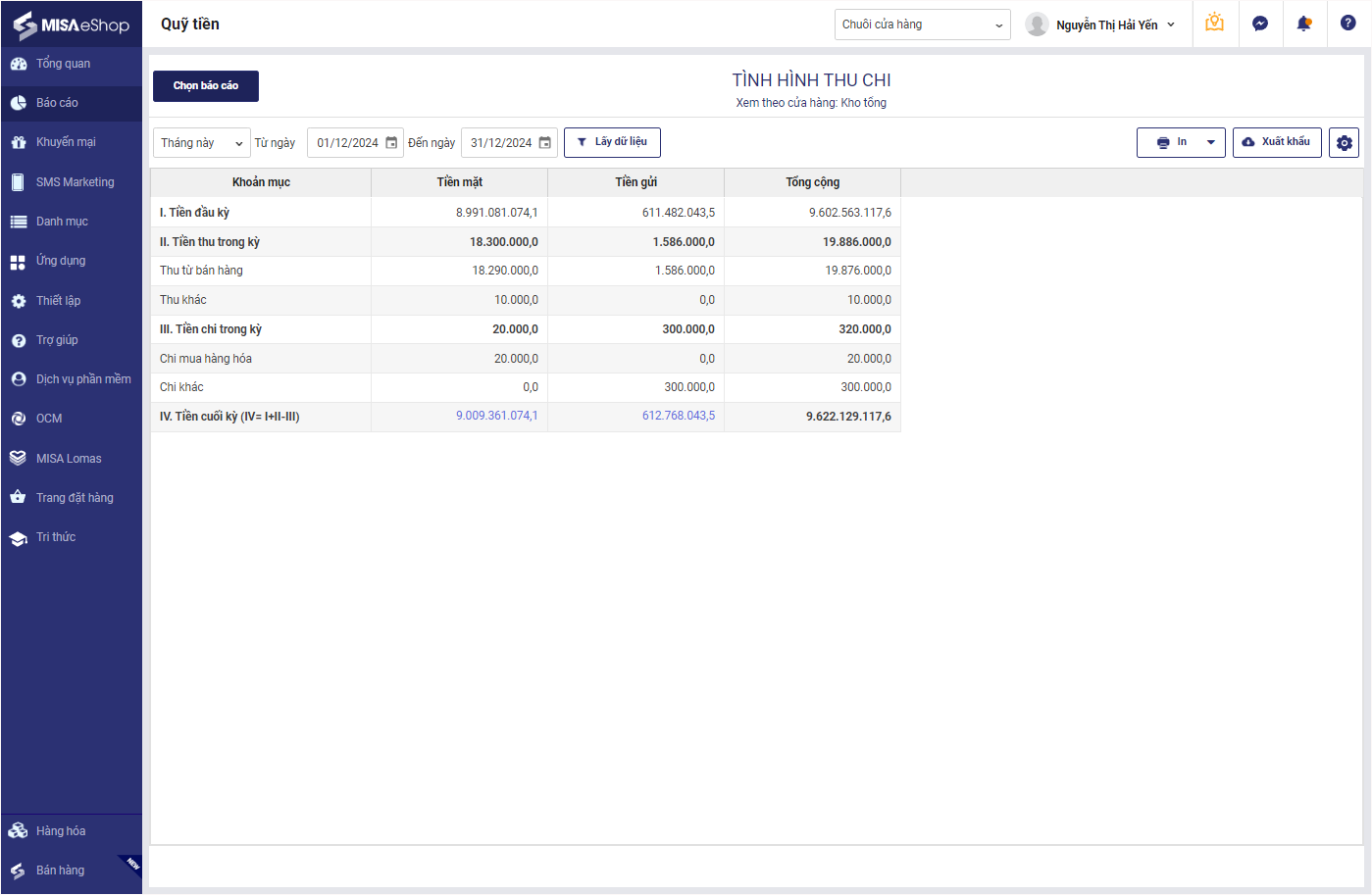Click the Chọn báo cáo button

click(206, 86)
